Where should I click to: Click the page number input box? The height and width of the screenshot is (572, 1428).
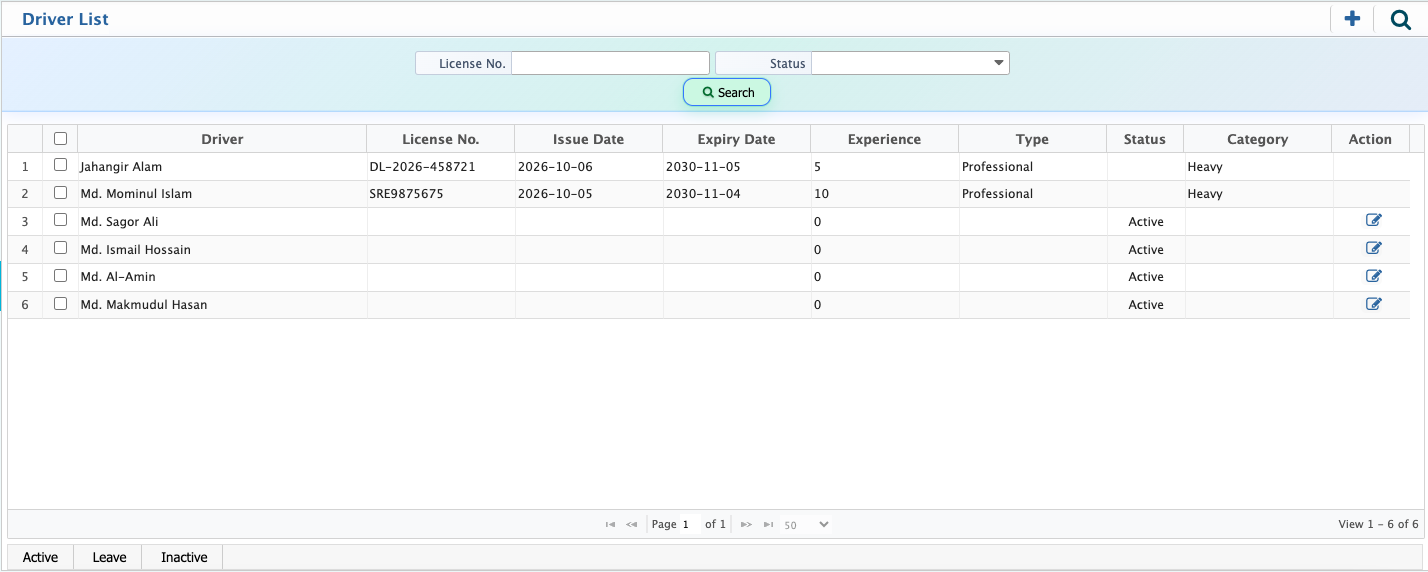click(x=690, y=524)
